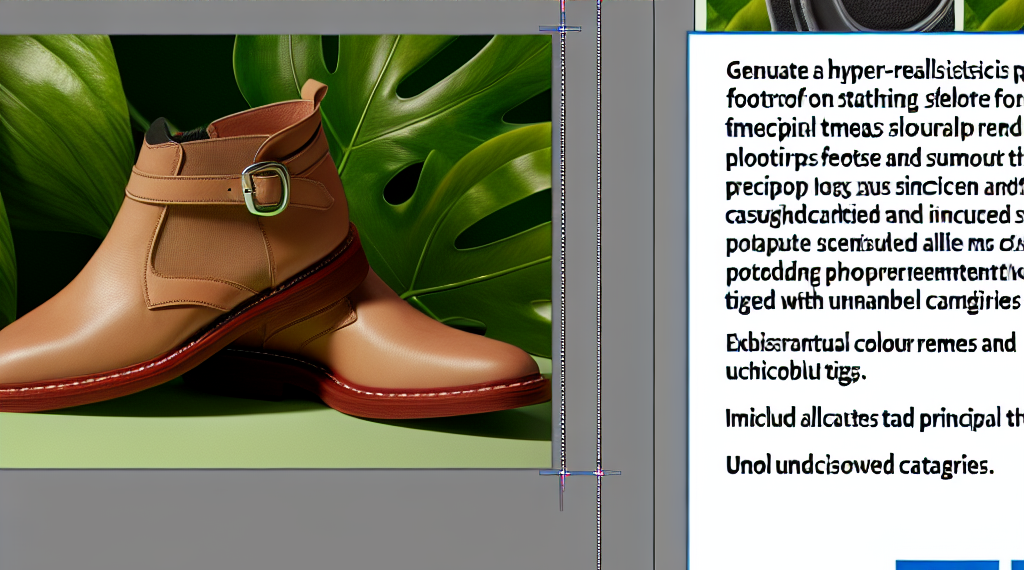Click the line "Imiclud allcattes tad principal"

tap(874, 419)
